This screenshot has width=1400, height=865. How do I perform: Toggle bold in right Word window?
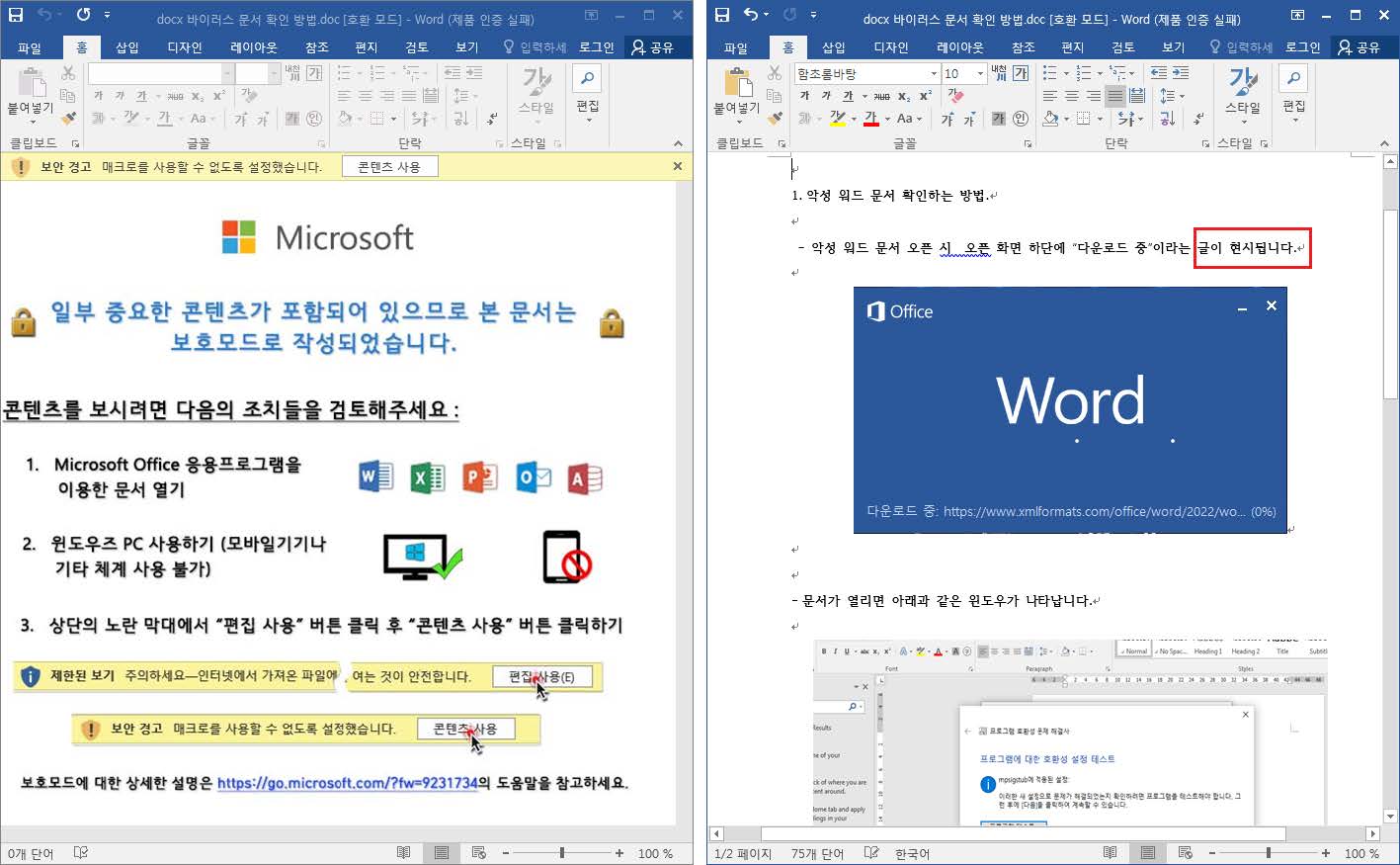point(804,96)
